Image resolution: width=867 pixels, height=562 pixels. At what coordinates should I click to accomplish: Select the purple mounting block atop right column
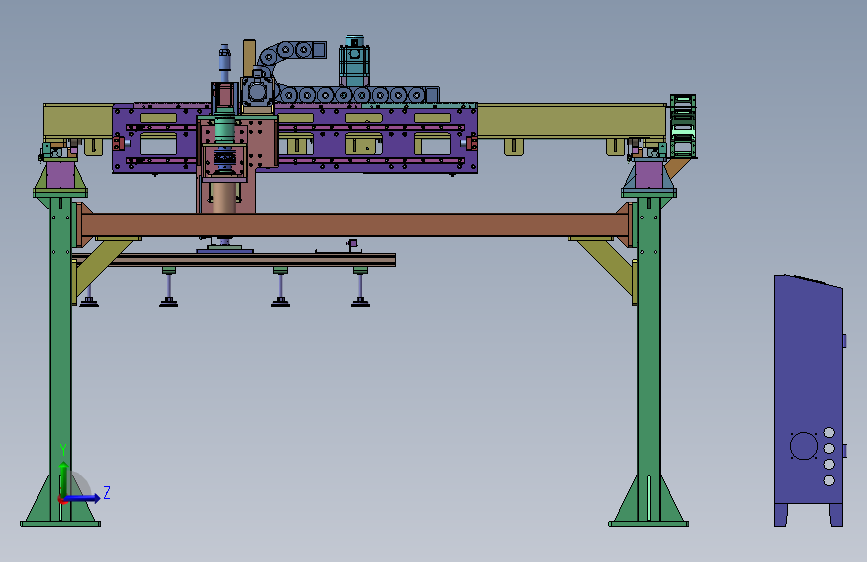[x=649, y=174]
